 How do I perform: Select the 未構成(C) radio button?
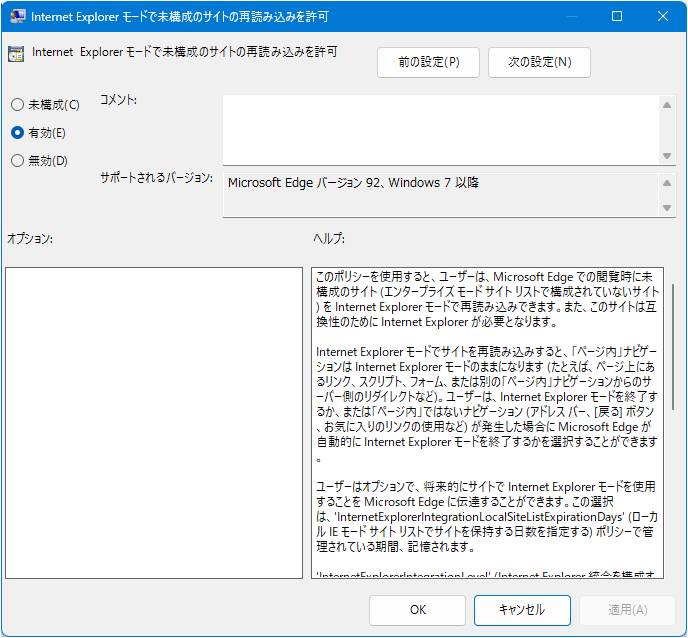pos(17,105)
